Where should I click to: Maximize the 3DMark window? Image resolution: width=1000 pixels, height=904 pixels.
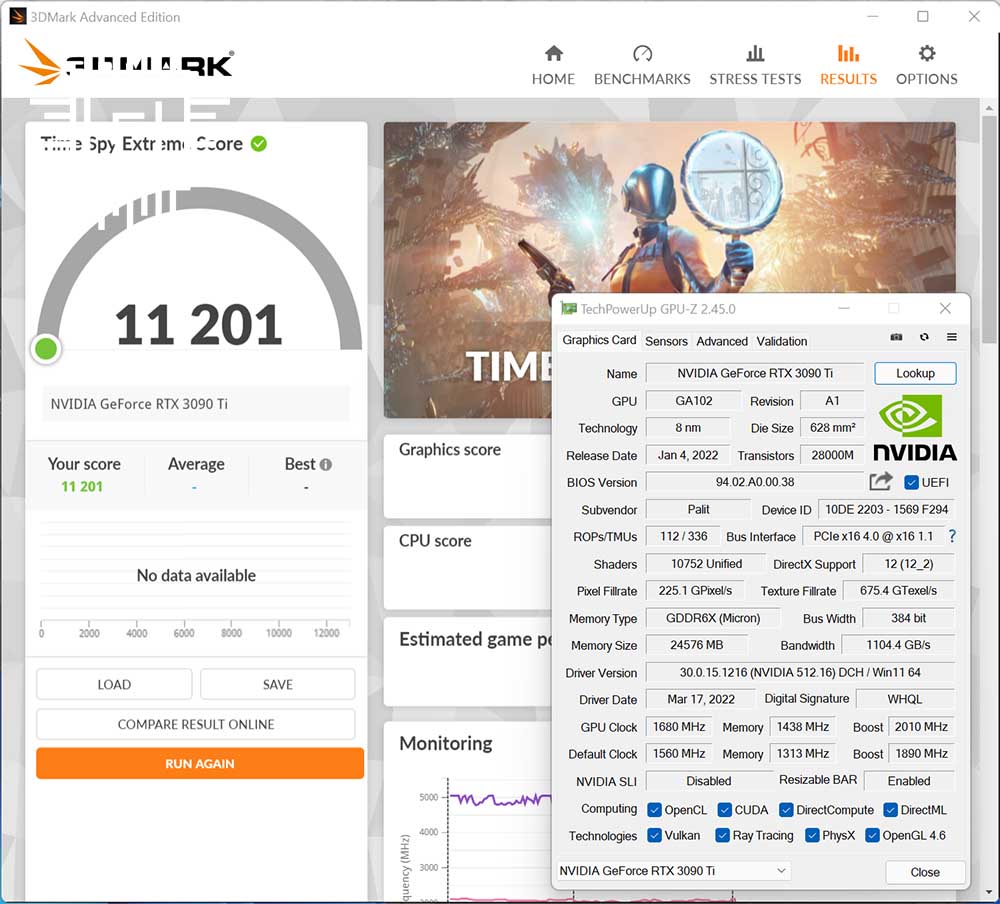click(923, 17)
